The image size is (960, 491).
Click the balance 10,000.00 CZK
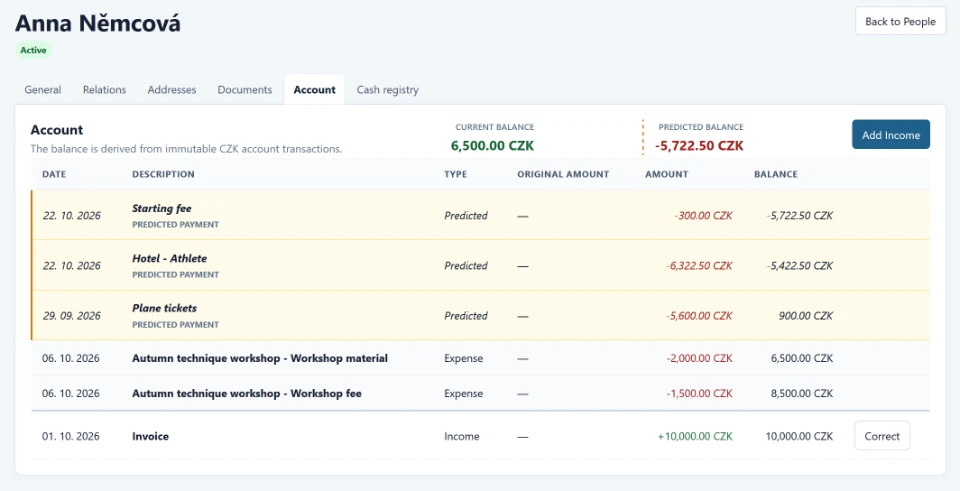click(800, 437)
